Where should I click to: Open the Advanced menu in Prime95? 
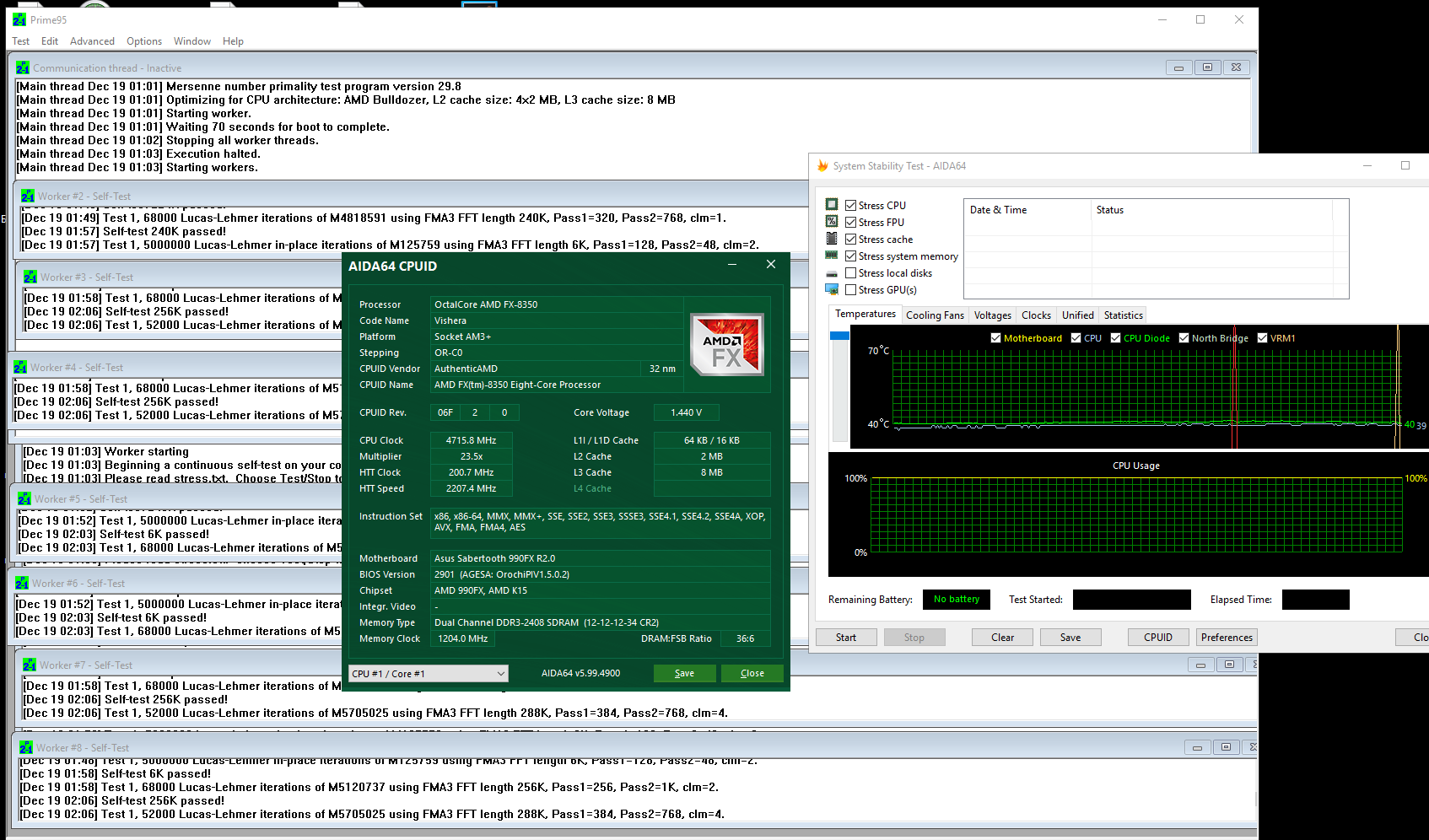(92, 41)
